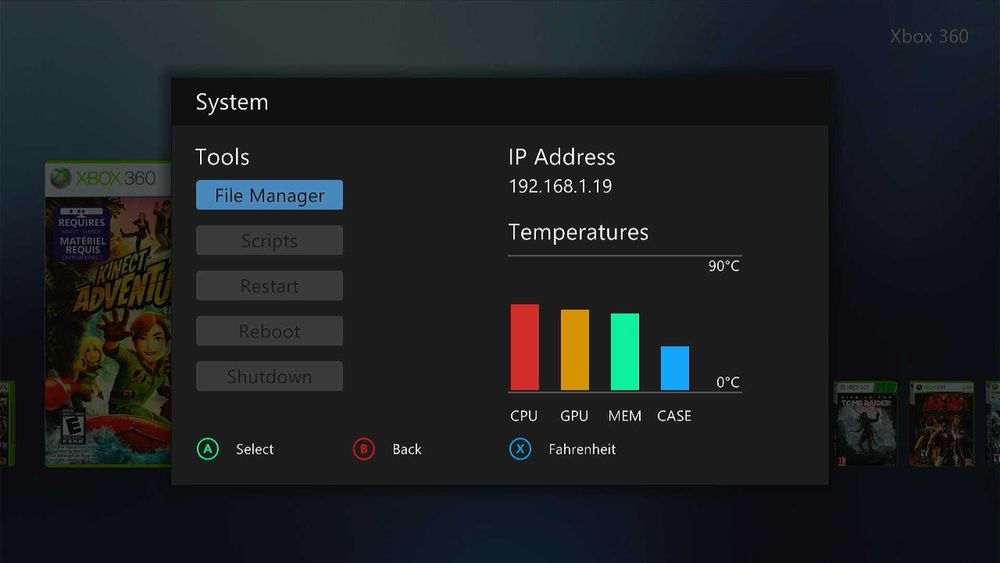The height and width of the screenshot is (563, 1000).
Task: Click the orange GPU temperature bar
Action: pos(575,349)
